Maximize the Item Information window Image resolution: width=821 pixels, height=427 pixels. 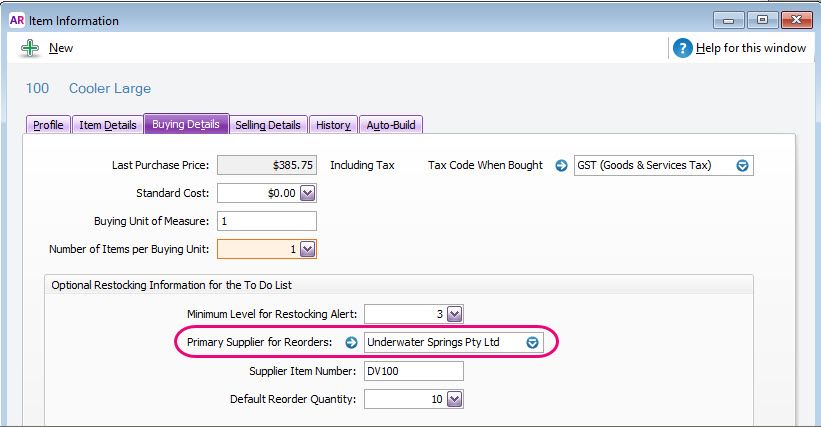[761, 20]
